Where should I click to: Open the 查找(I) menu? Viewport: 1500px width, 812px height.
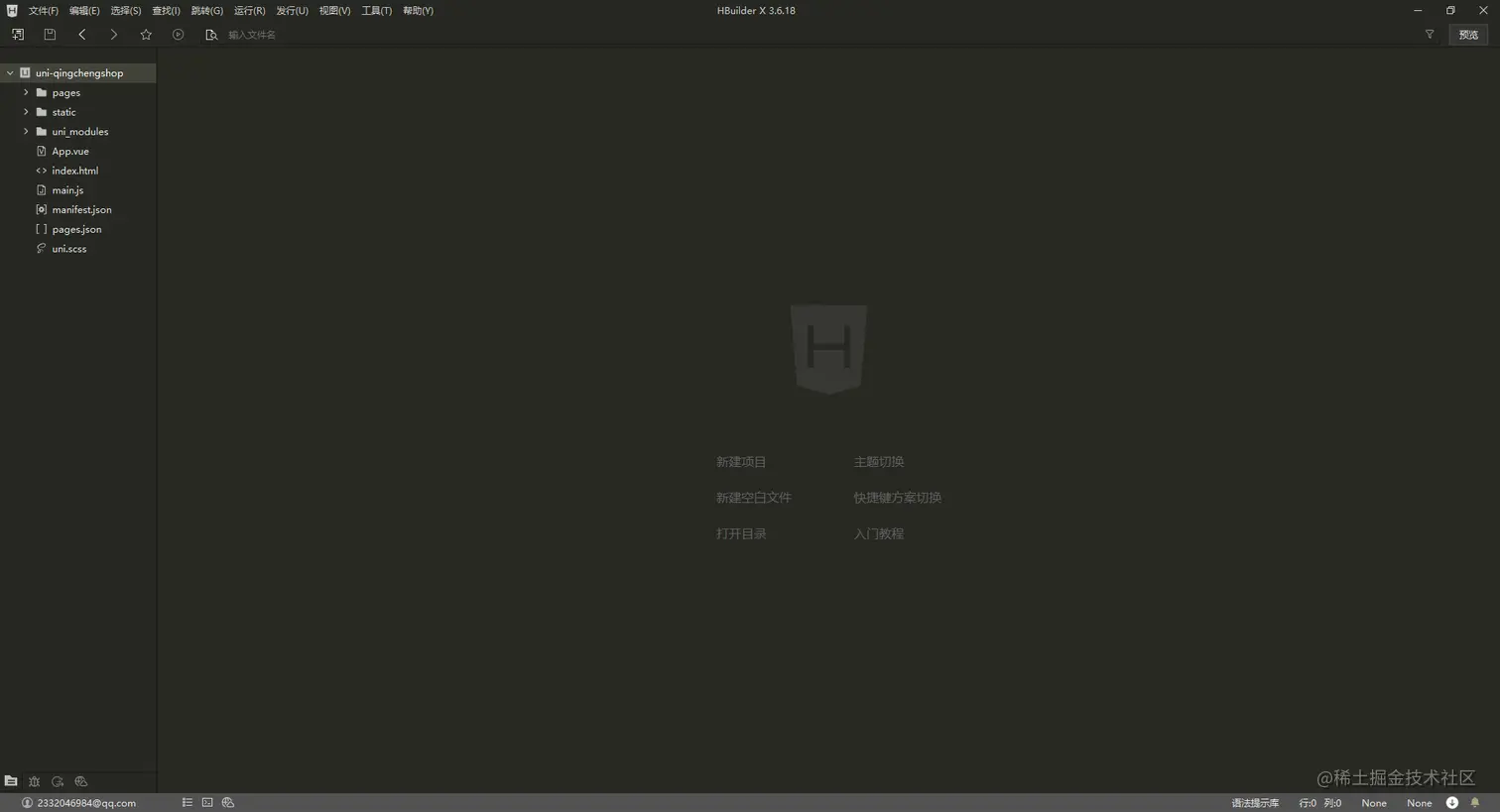(166, 11)
